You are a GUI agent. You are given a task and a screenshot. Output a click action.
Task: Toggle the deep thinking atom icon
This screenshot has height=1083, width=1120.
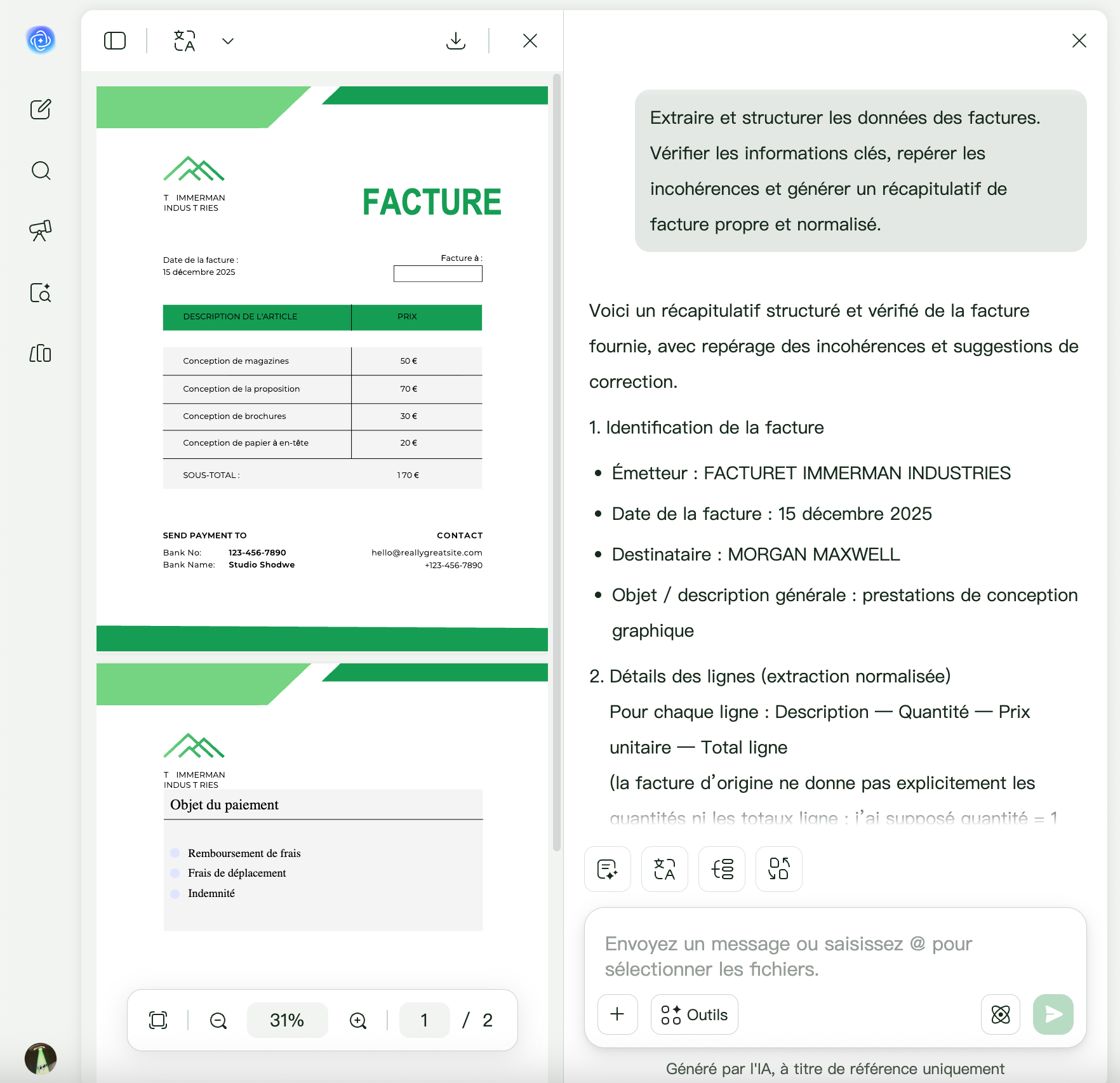click(1001, 1014)
